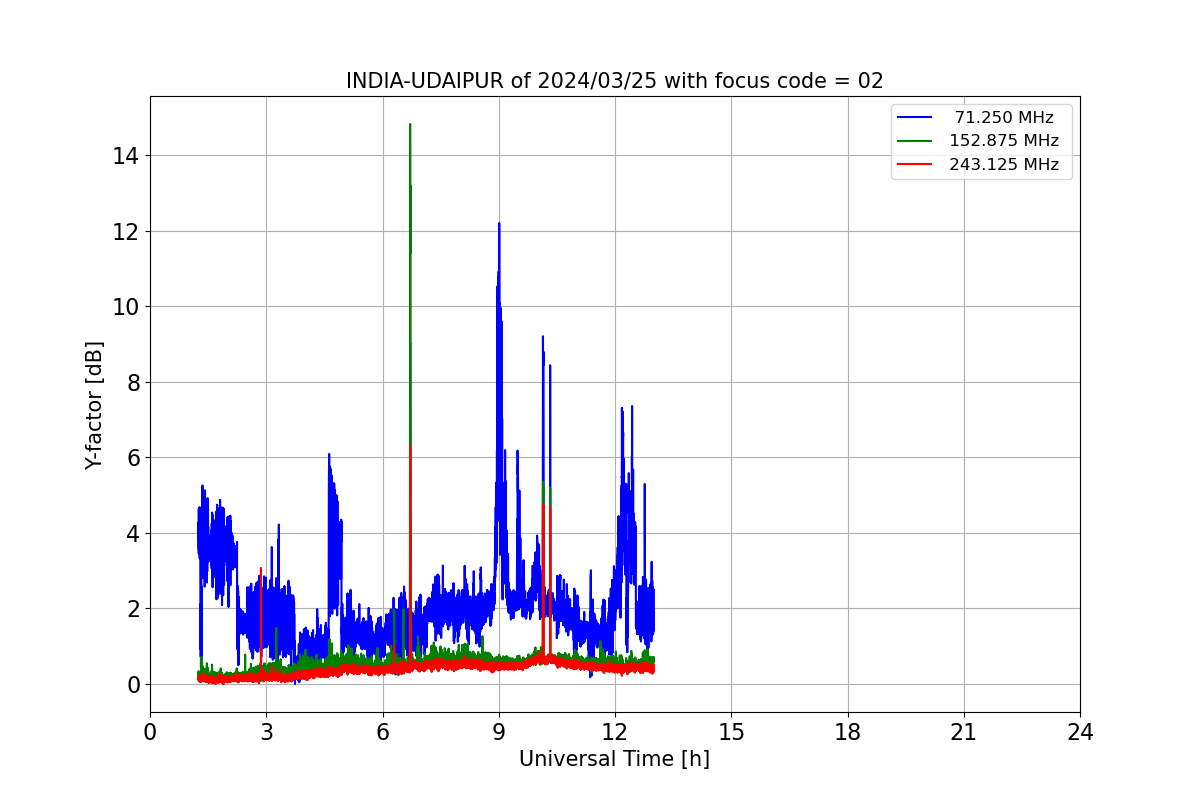Click the y-axis tick label 14

[126, 156]
